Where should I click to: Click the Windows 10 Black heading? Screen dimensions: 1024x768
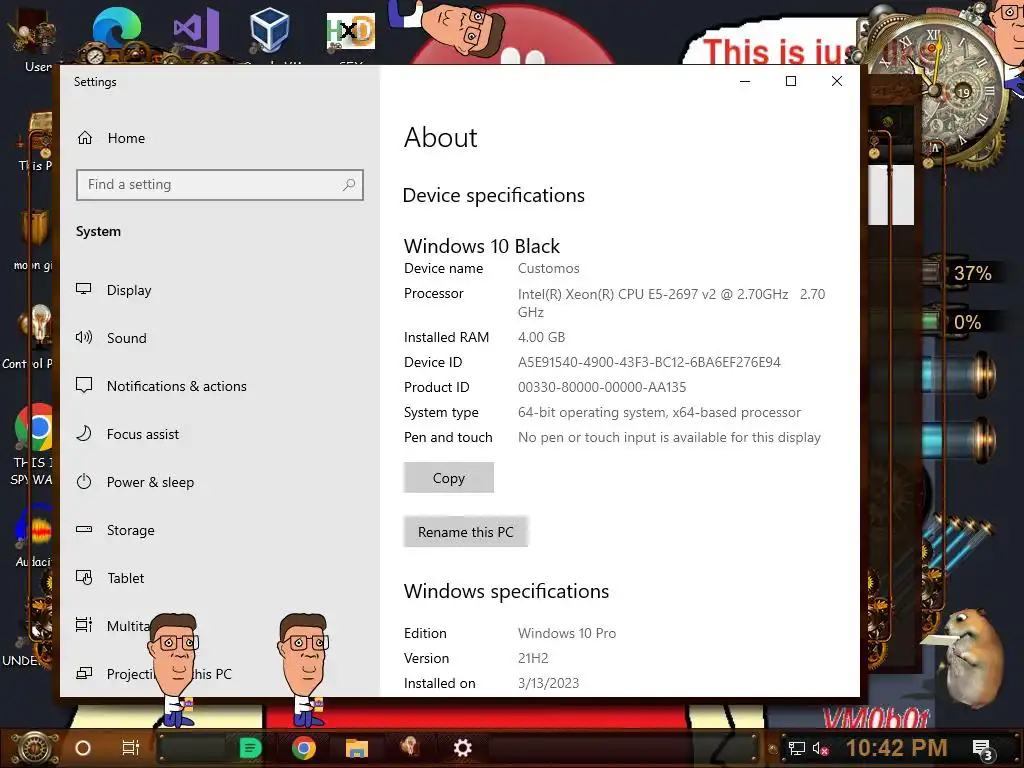pyautogui.click(x=482, y=246)
